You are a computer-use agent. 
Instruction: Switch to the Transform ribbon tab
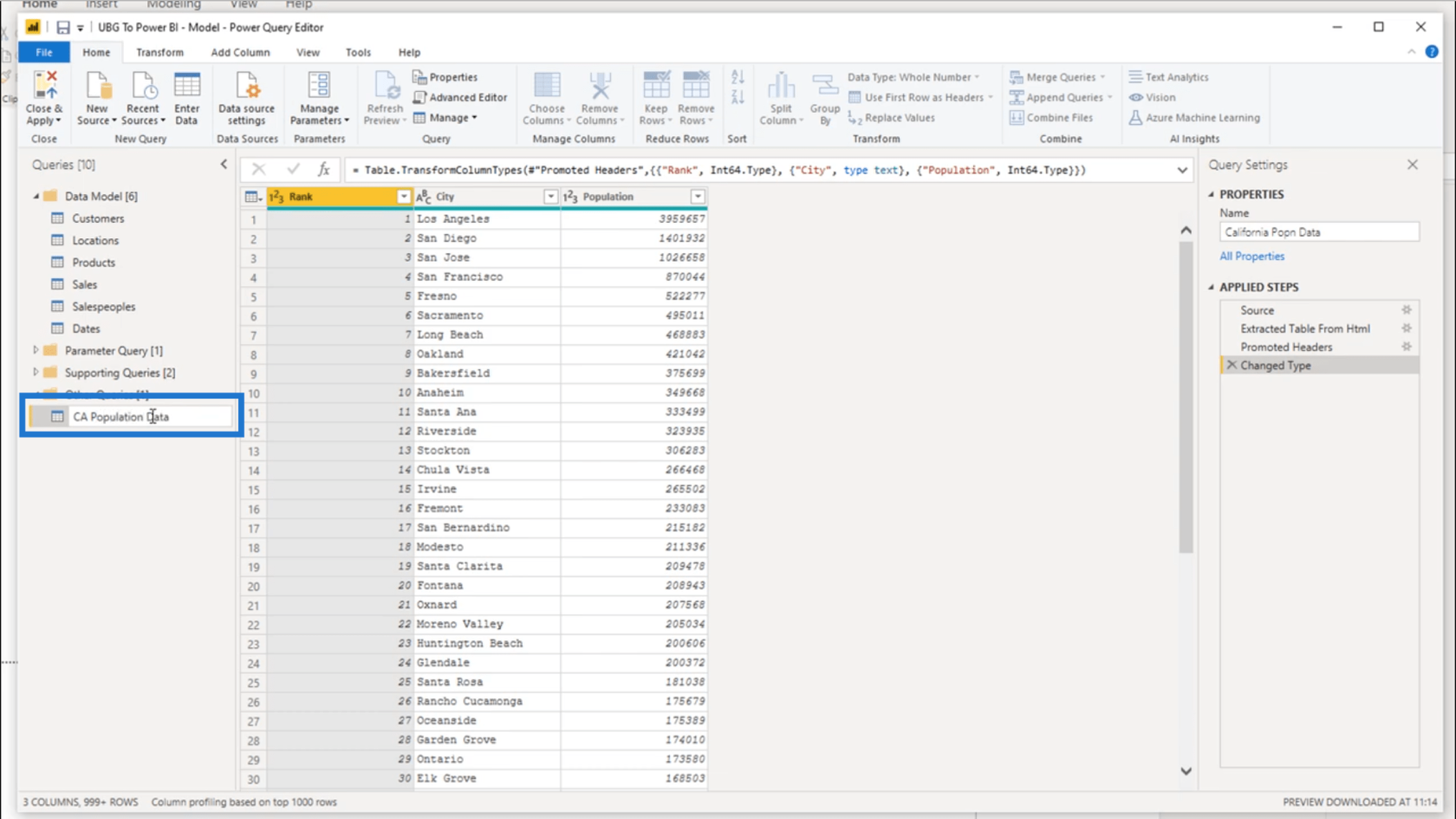click(159, 53)
